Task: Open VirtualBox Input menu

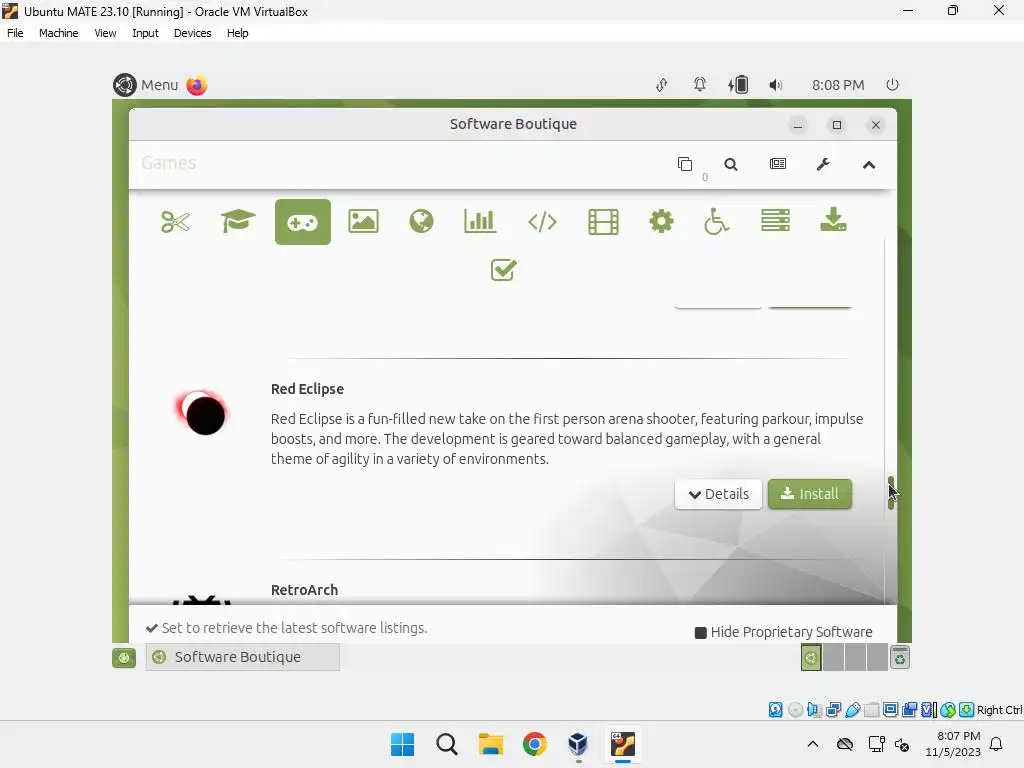Action: pyautogui.click(x=145, y=33)
